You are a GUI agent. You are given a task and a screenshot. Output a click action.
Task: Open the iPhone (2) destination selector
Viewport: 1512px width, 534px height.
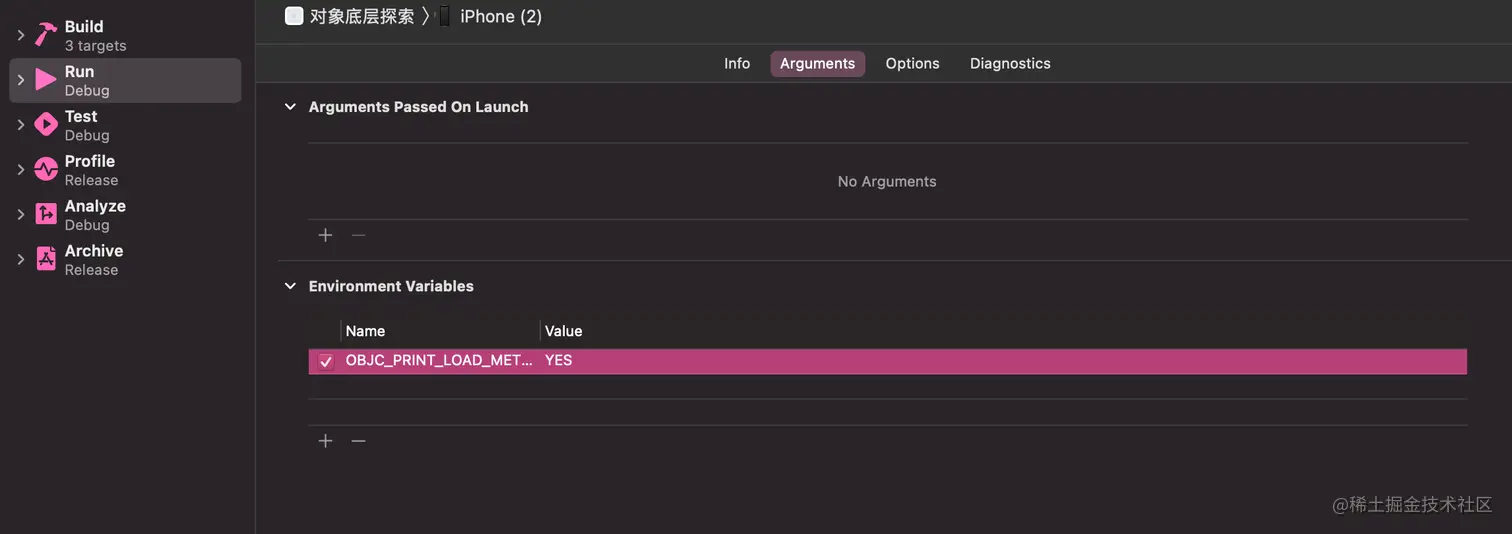(501, 16)
